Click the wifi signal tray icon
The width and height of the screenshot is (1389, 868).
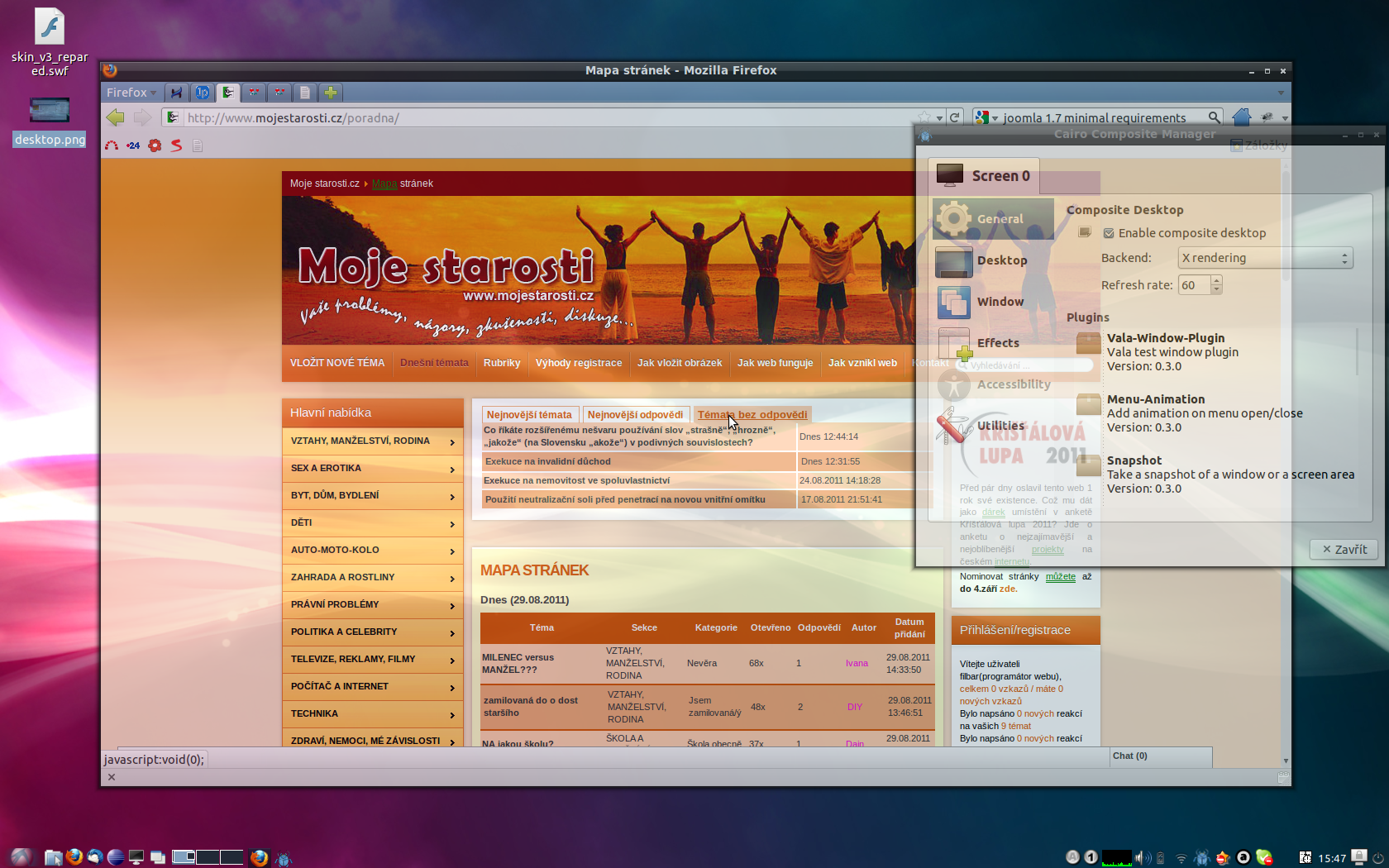tap(1181, 858)
